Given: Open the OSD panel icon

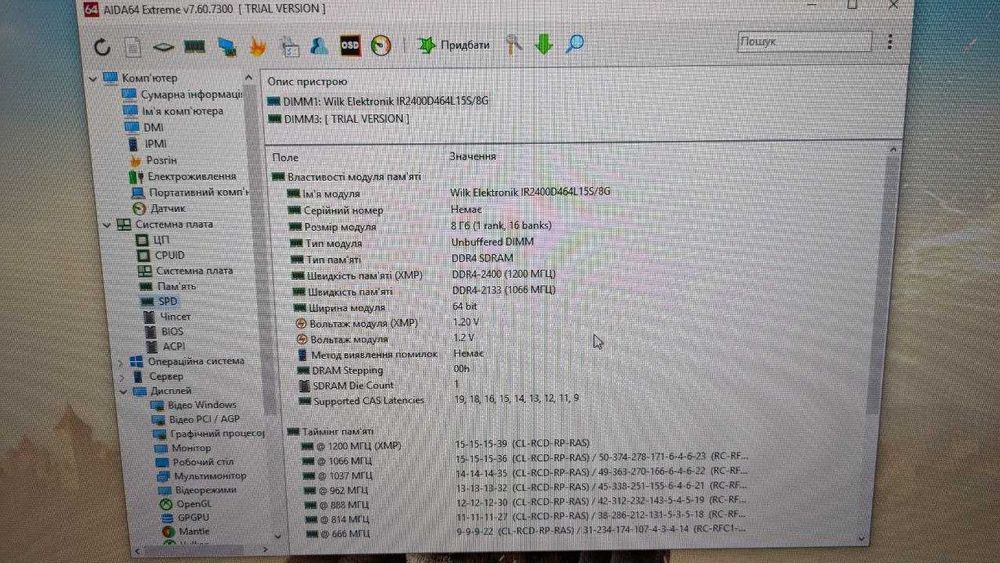Looking at the screenshot, I should pos(349,45).
